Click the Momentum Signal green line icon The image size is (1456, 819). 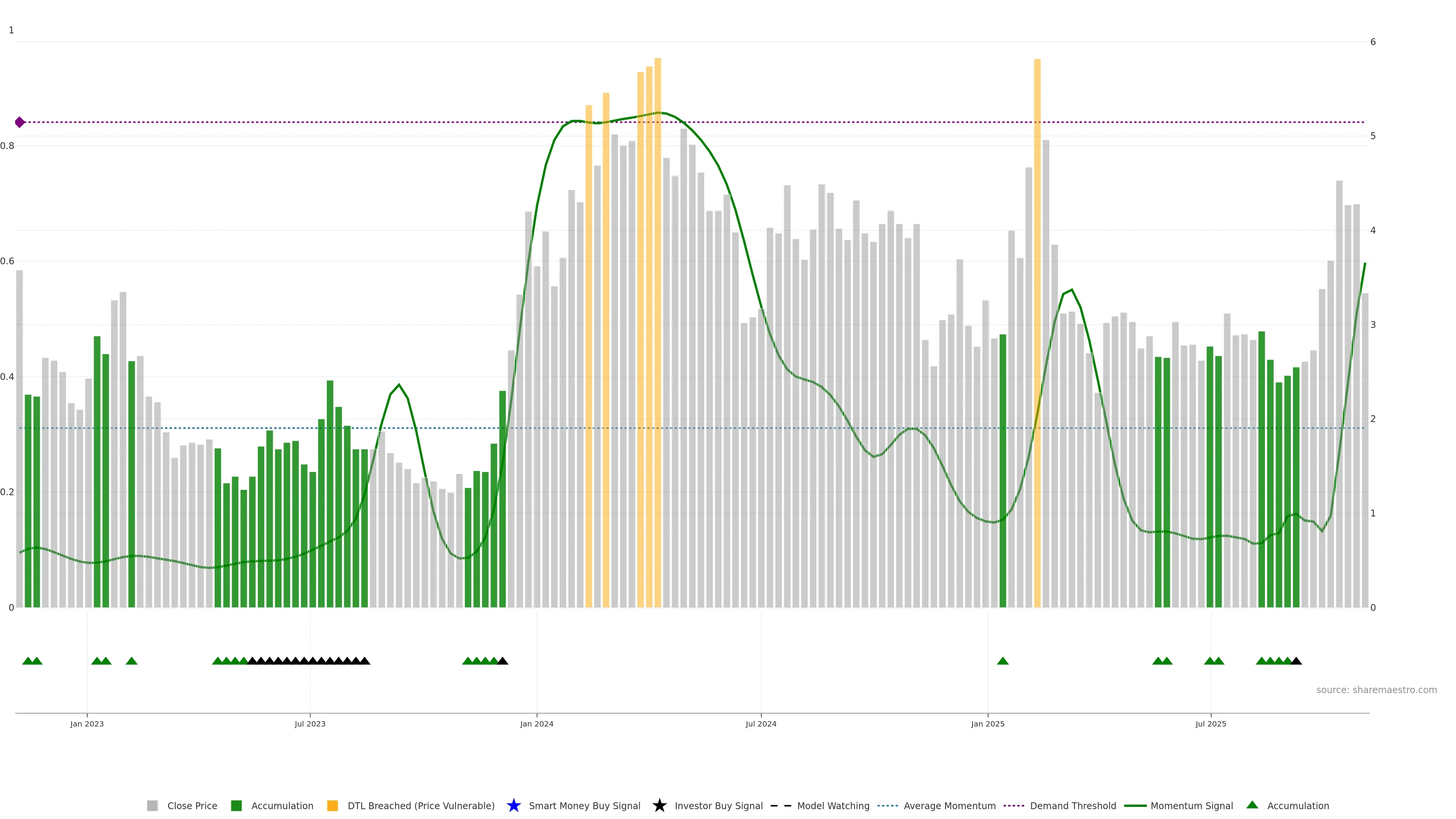tap(1135, 805)
